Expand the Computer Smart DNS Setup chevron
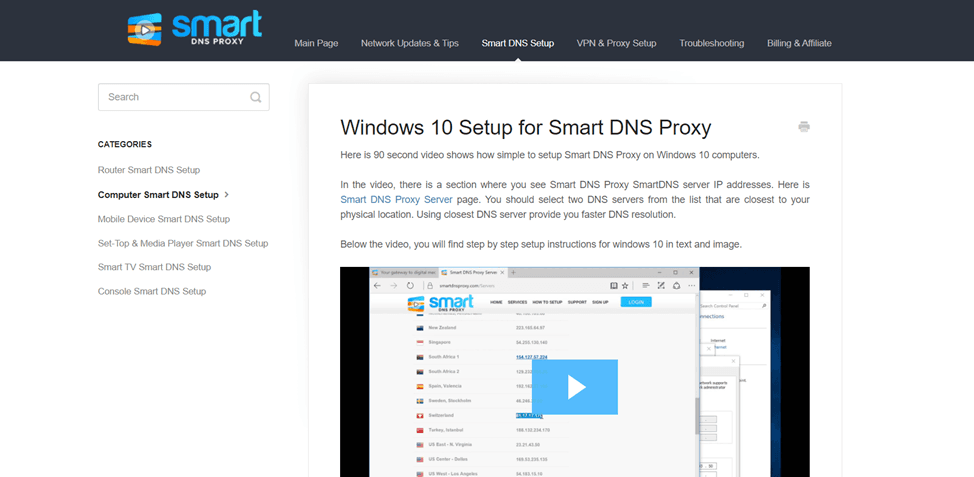This screenshot has height=477, width=974. tap(227, 194)
